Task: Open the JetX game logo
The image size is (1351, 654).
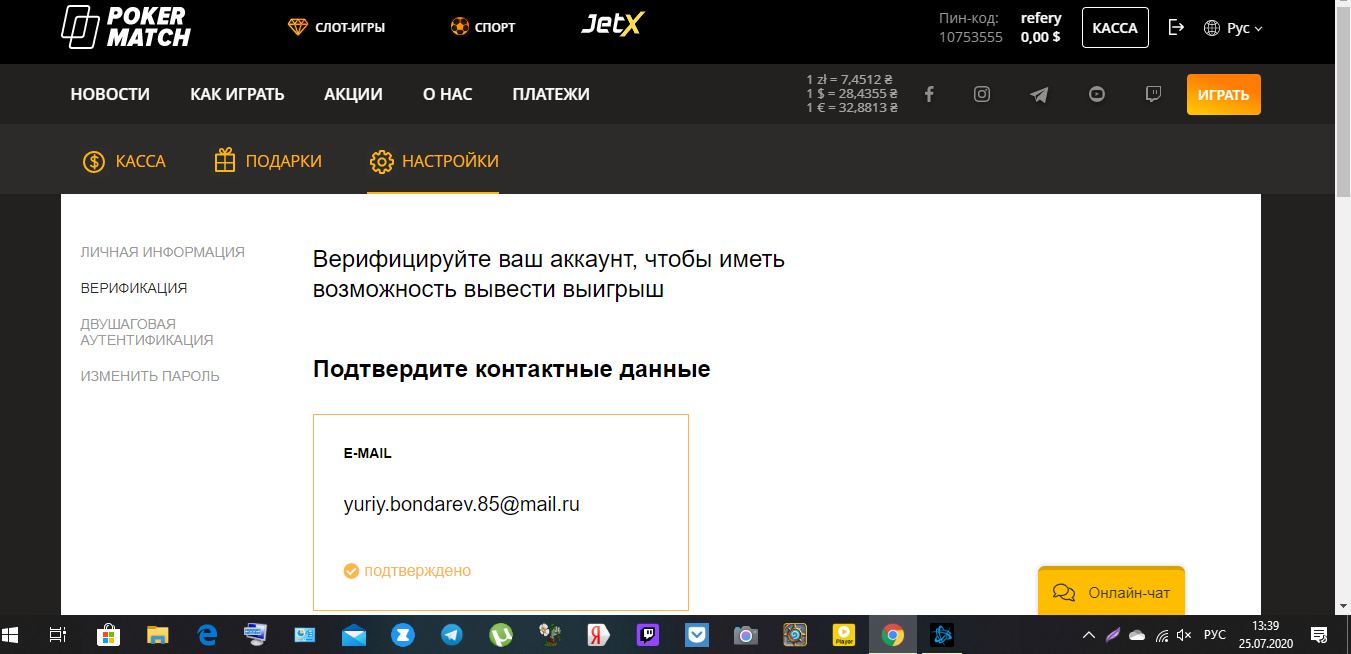Action: [611, 26]
